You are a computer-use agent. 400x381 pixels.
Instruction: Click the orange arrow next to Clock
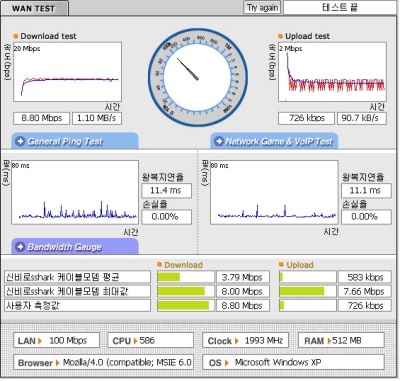(236, 341)
